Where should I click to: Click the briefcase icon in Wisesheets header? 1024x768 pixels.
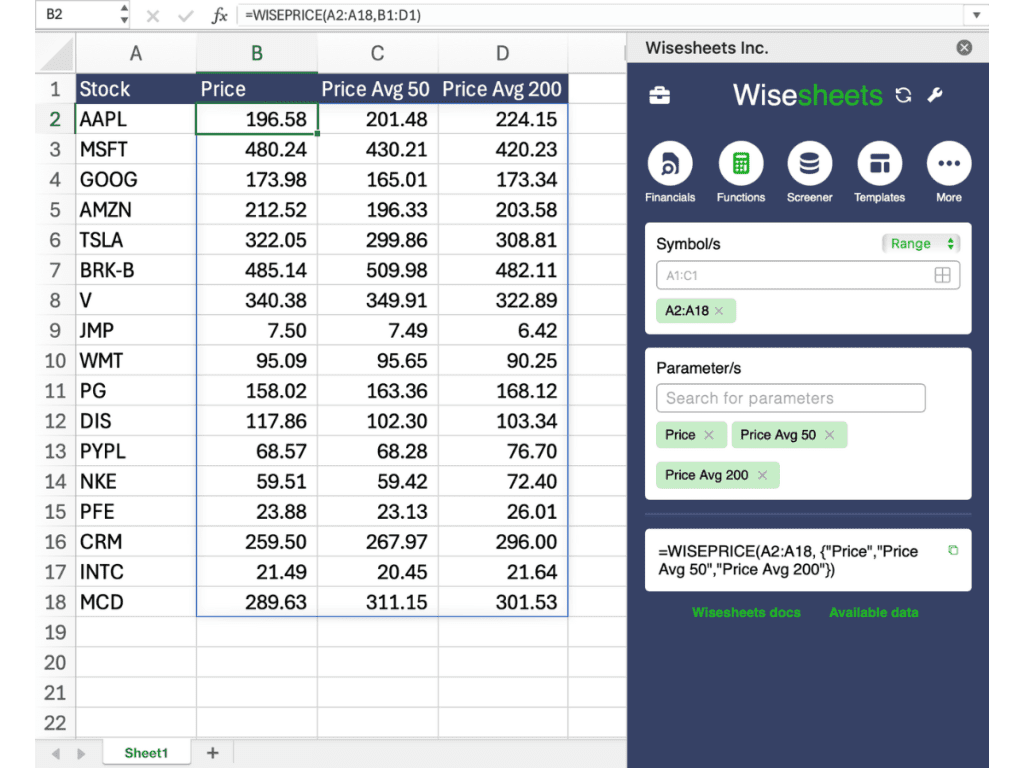660,96
